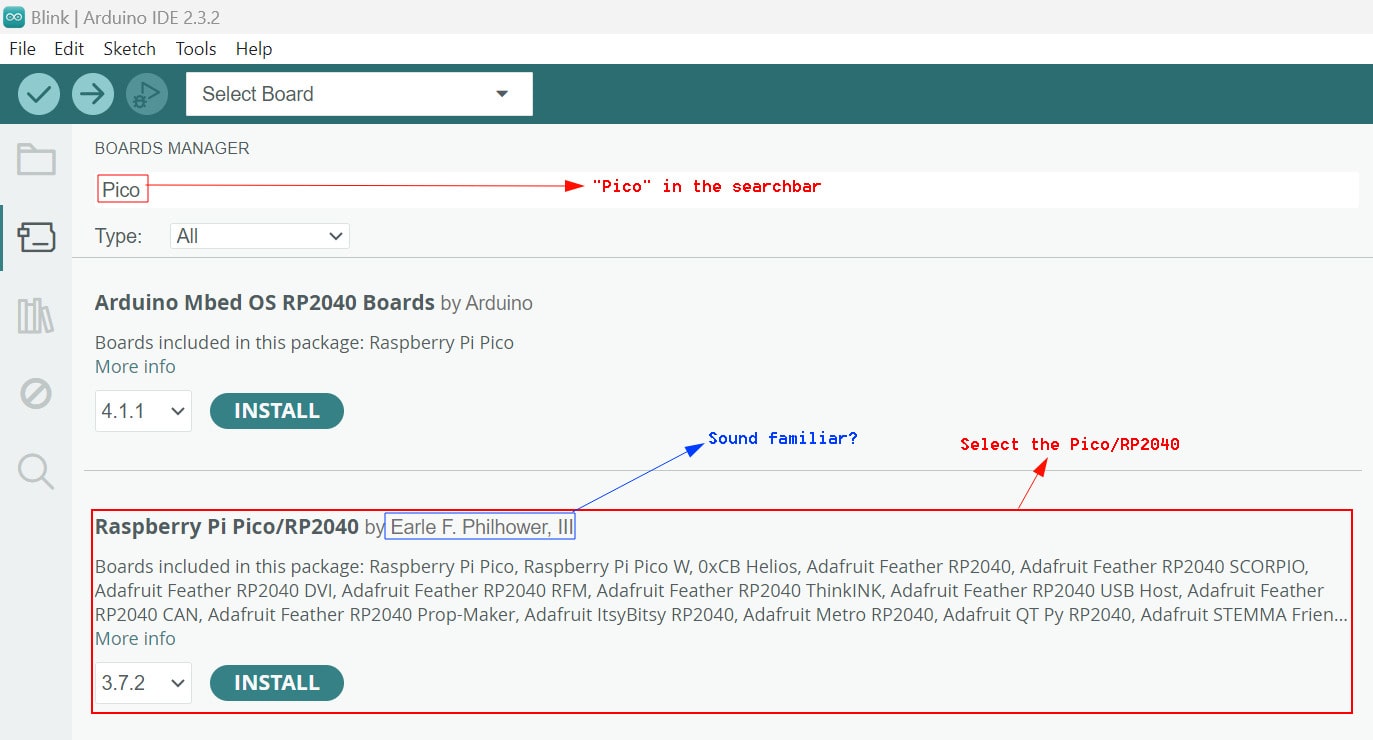Click the author name Earle F. Philhower, III

[x=480, y=527]
